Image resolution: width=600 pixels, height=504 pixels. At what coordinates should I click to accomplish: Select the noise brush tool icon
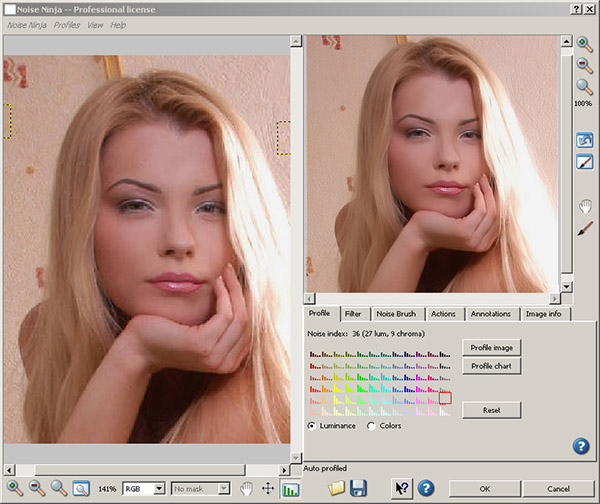[585, 229]
